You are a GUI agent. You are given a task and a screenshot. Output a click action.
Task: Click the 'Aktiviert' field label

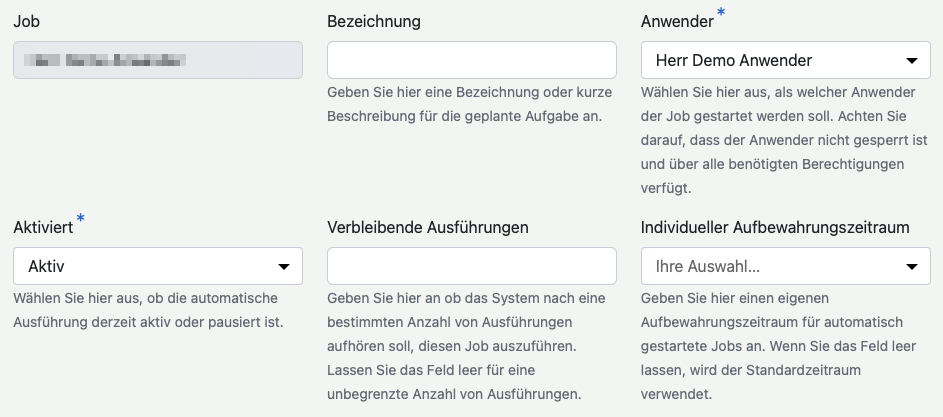(x=42, y=227)
